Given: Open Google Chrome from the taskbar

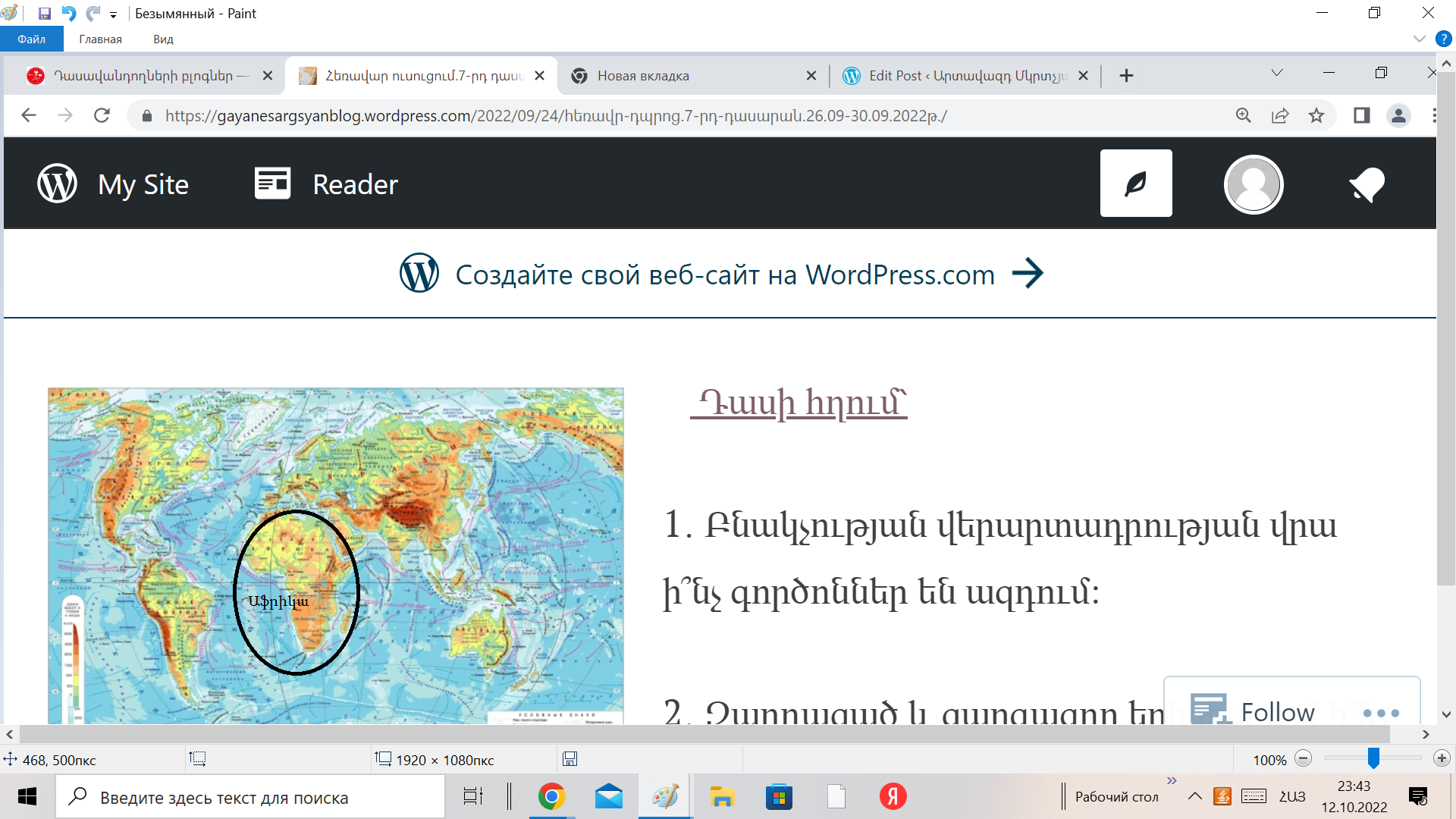Looking at the screenshot, I should click(551, 797).
